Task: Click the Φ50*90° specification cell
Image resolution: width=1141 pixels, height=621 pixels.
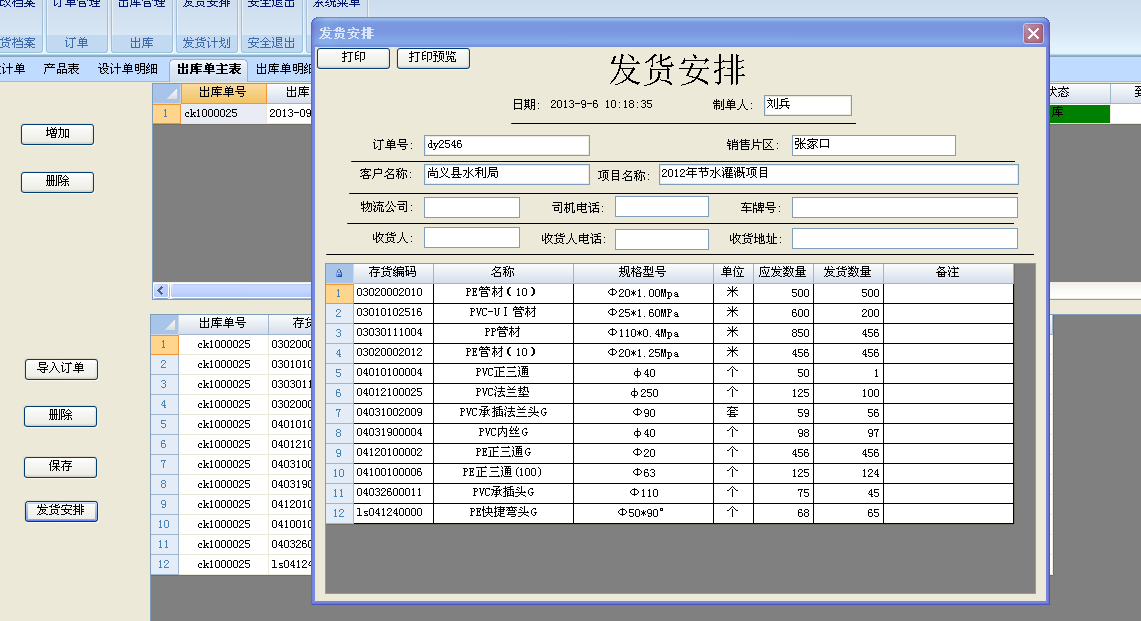Action: click(643, 513)
